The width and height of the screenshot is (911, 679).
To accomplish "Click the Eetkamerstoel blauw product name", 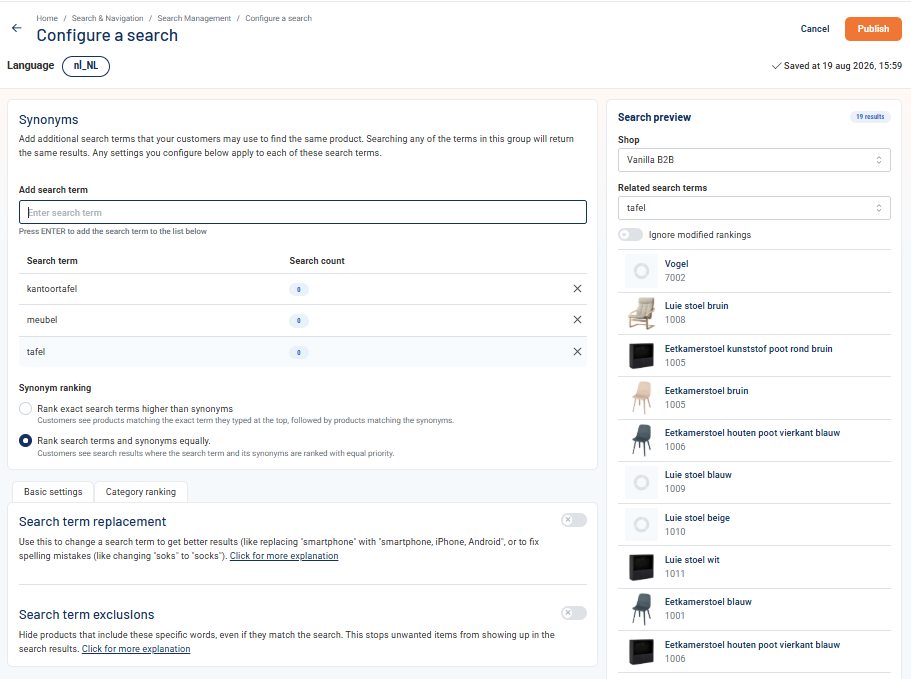I will 708,602.
